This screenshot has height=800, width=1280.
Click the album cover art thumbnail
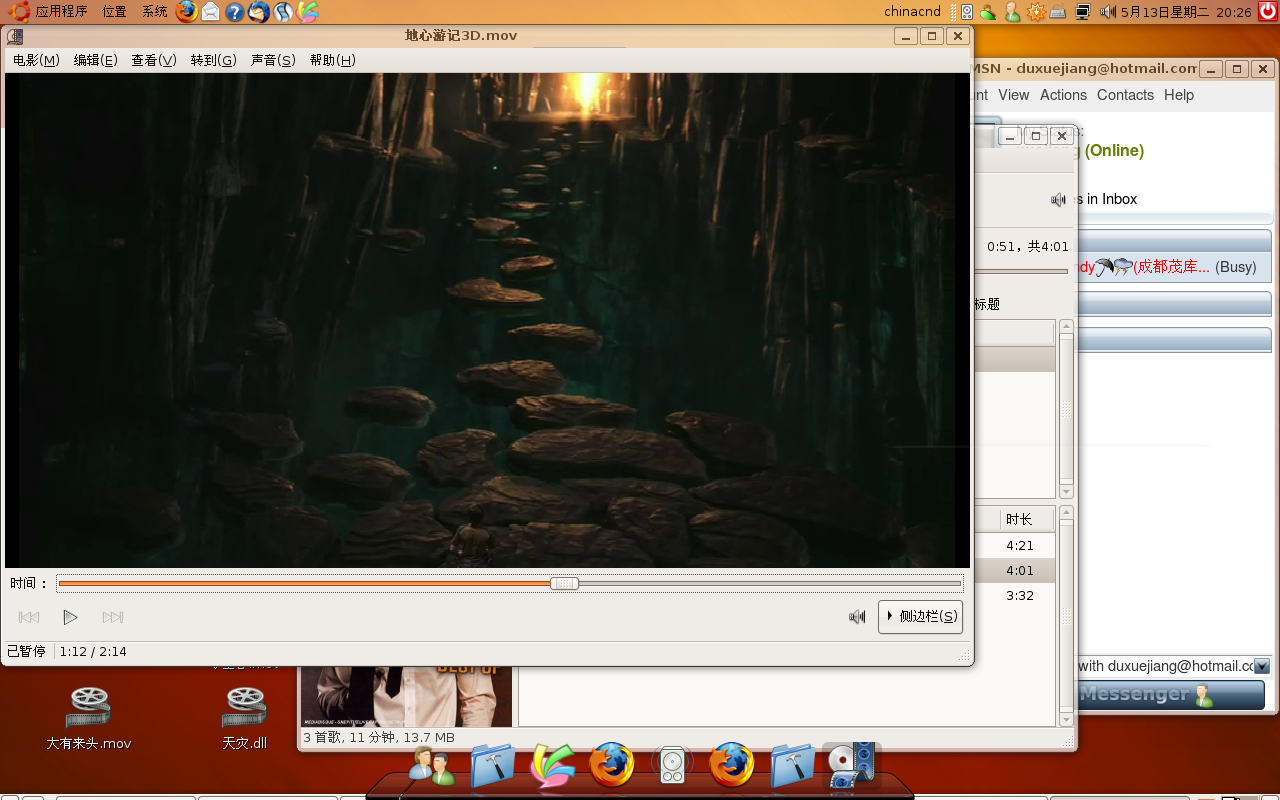pyautogui.click(x=406, y=696)
